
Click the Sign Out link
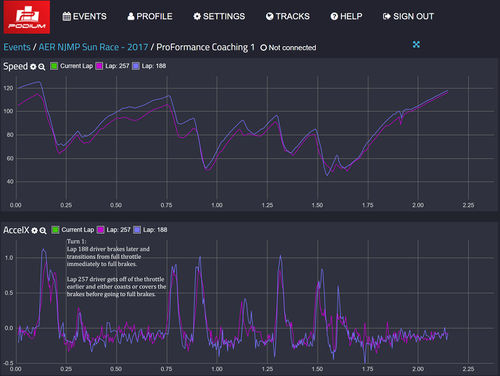pos(408,16)
